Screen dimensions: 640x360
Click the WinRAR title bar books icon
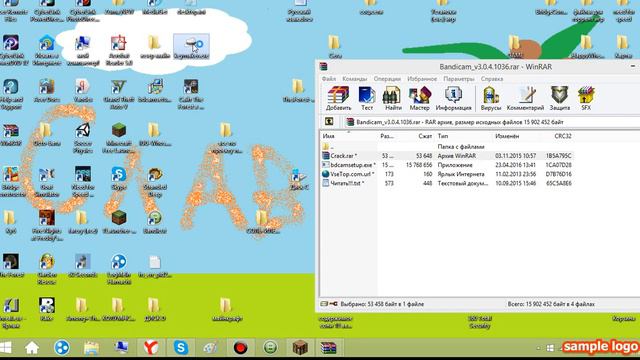pos(324,67)
